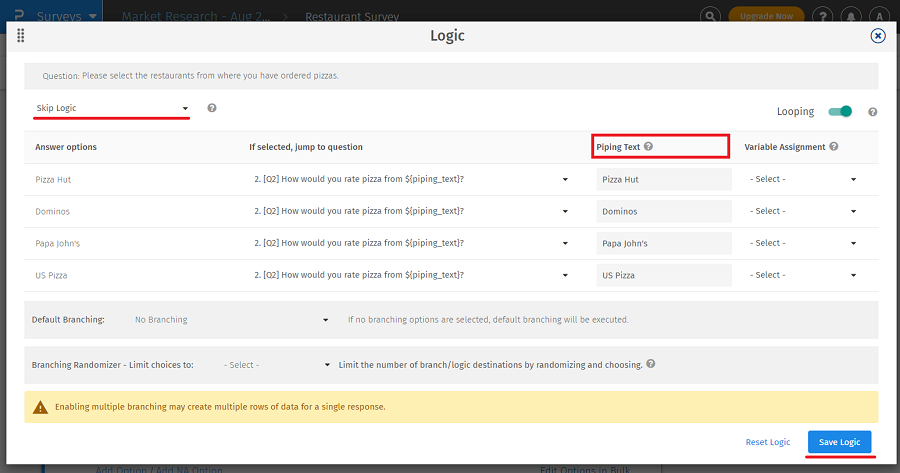Open the Skip Logic type dropdown
The width and height of the screenshot is (900, 473).
(111, 108)
